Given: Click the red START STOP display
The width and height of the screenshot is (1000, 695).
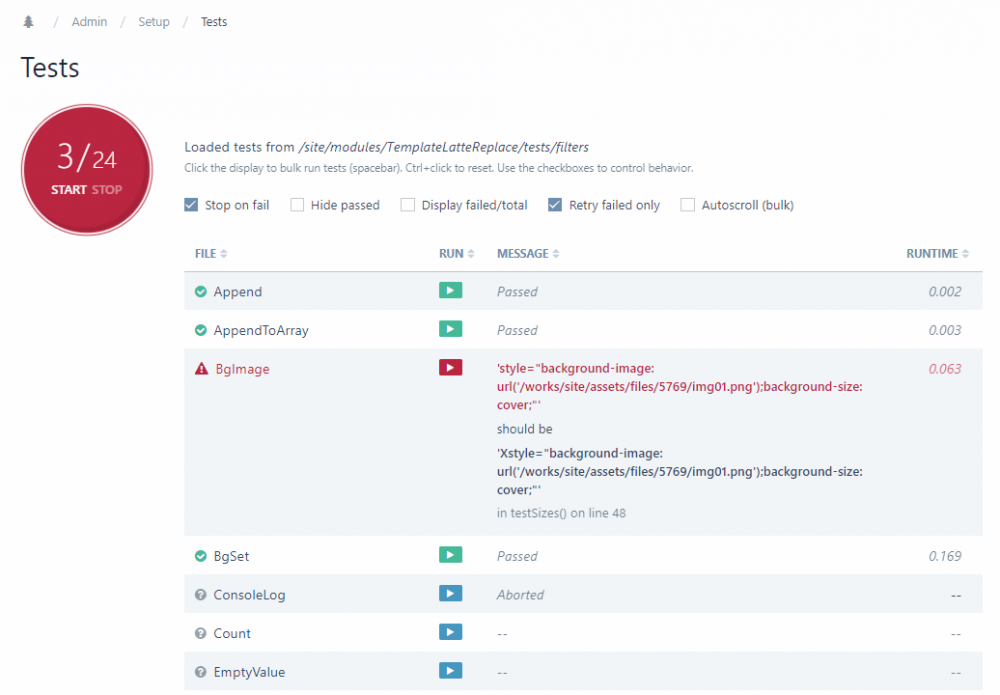Looking at the screenshot, I should [87, 169].
